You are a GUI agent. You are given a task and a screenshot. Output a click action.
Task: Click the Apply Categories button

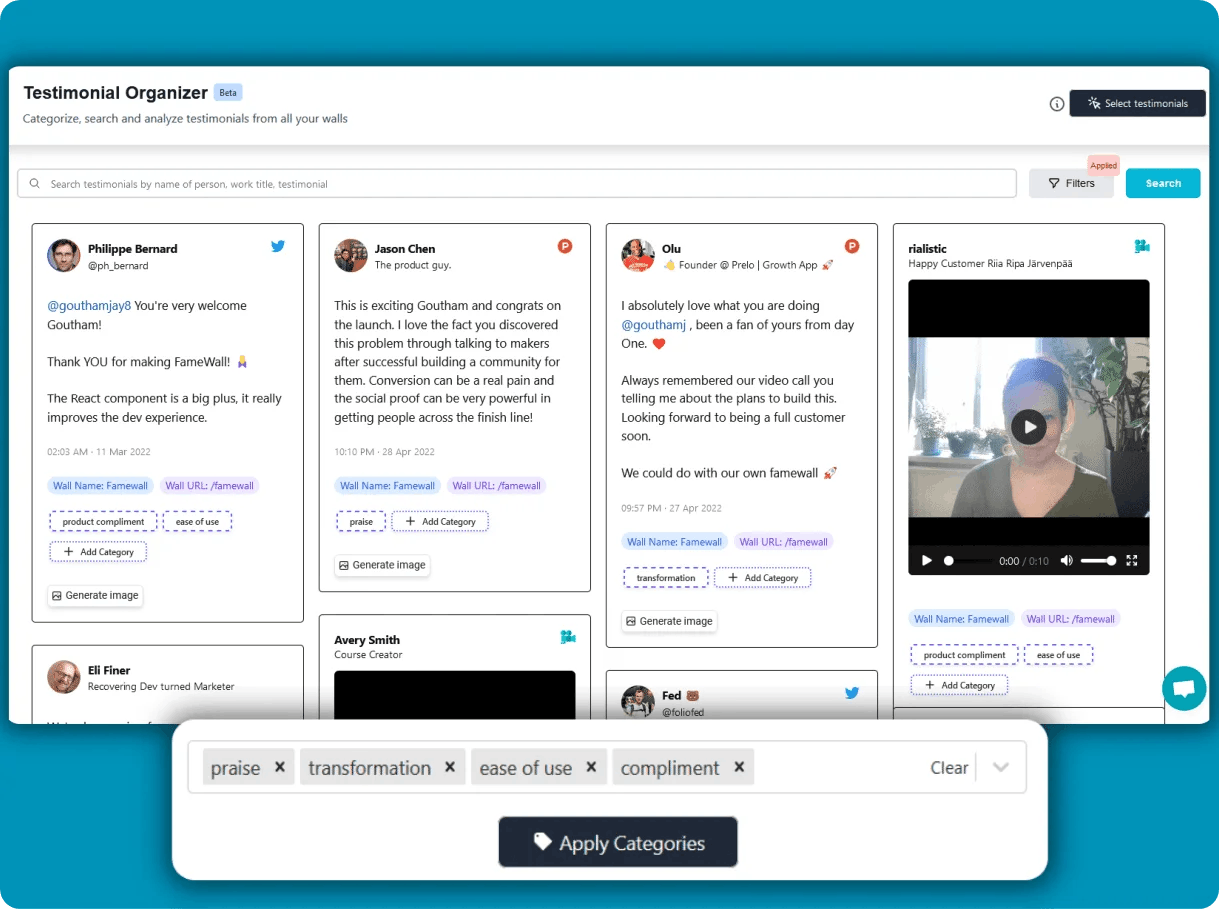click(618, 842)
